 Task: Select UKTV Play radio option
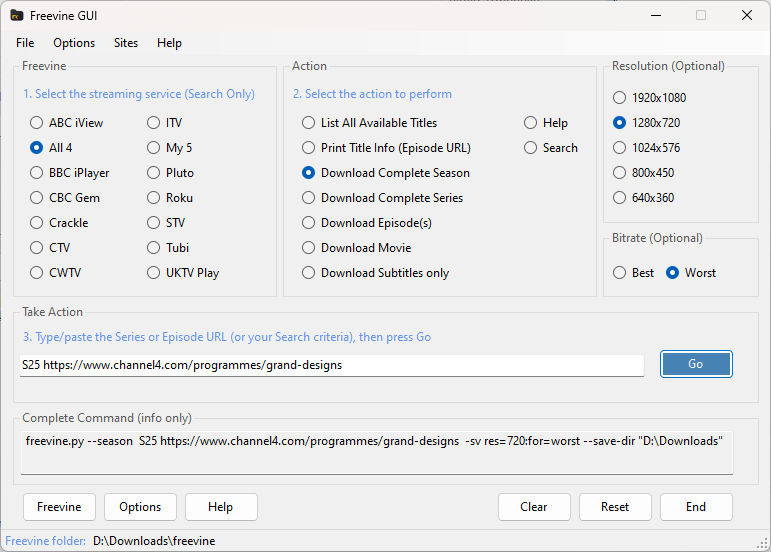154,273
